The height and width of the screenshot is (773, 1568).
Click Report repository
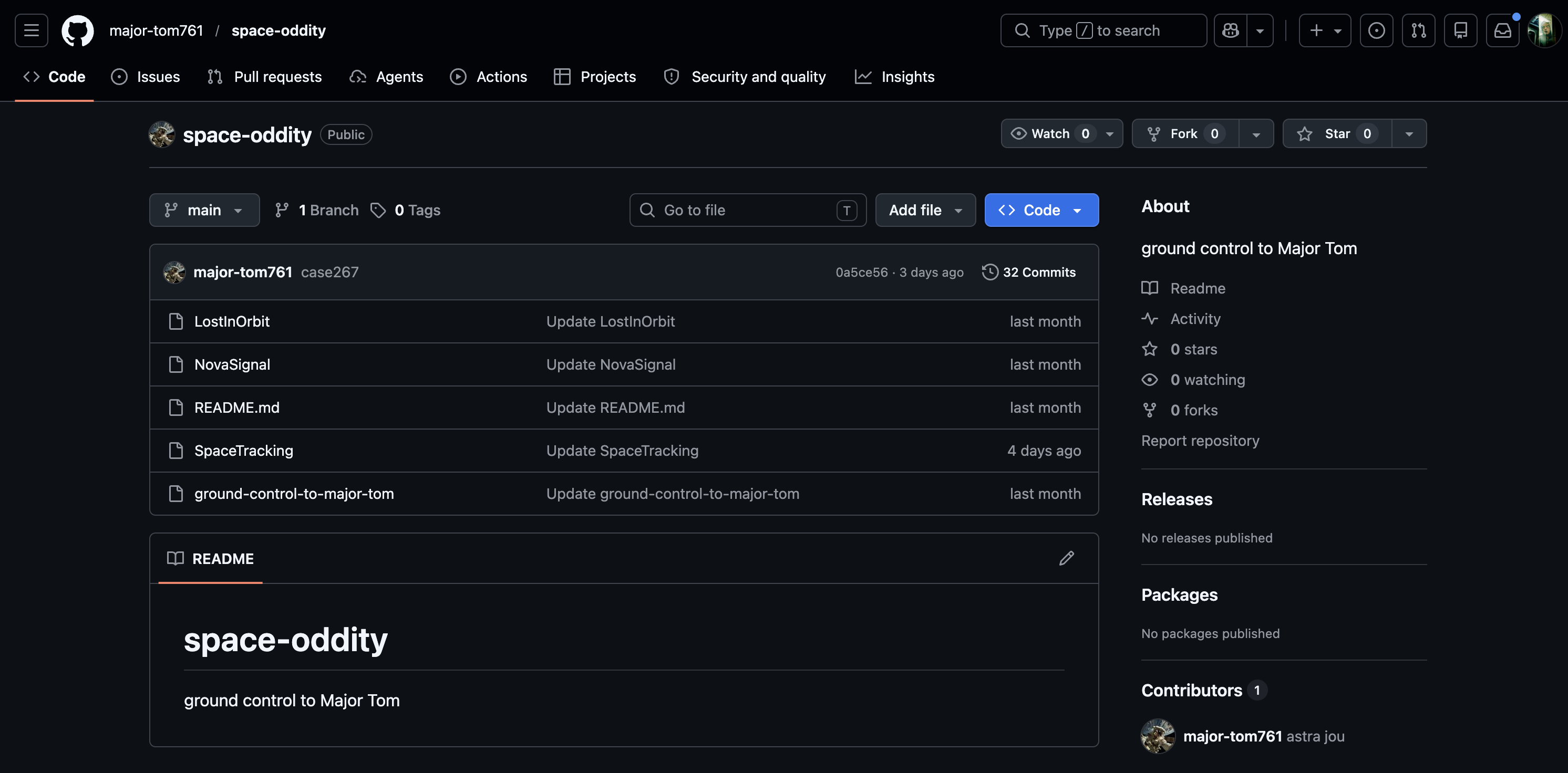click(x=1200, y=440)
